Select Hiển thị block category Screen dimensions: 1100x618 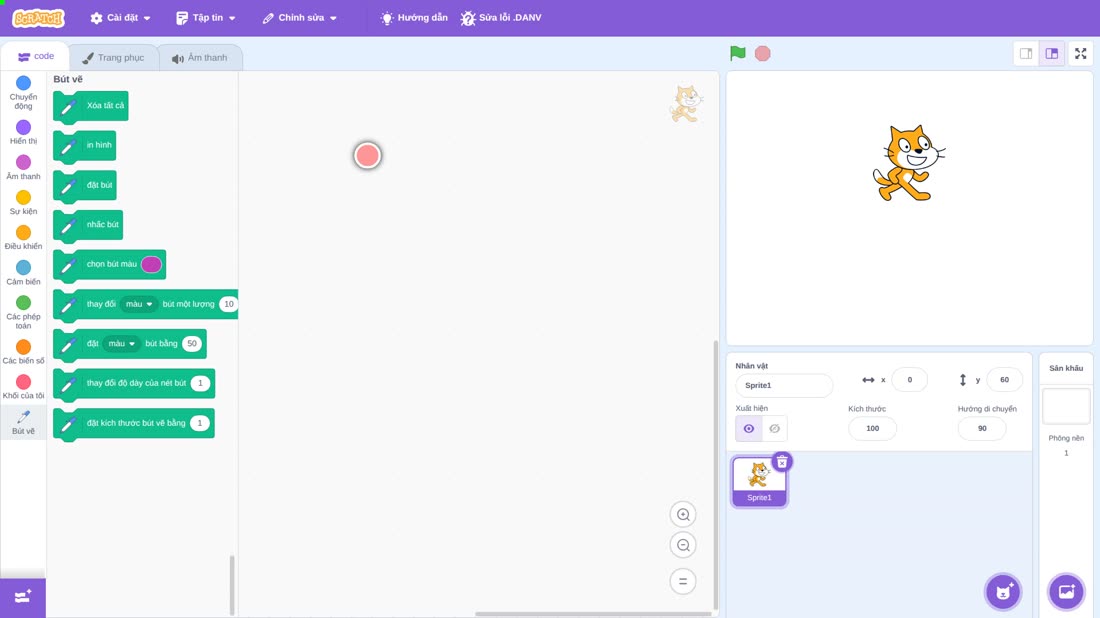coord(23,132)
